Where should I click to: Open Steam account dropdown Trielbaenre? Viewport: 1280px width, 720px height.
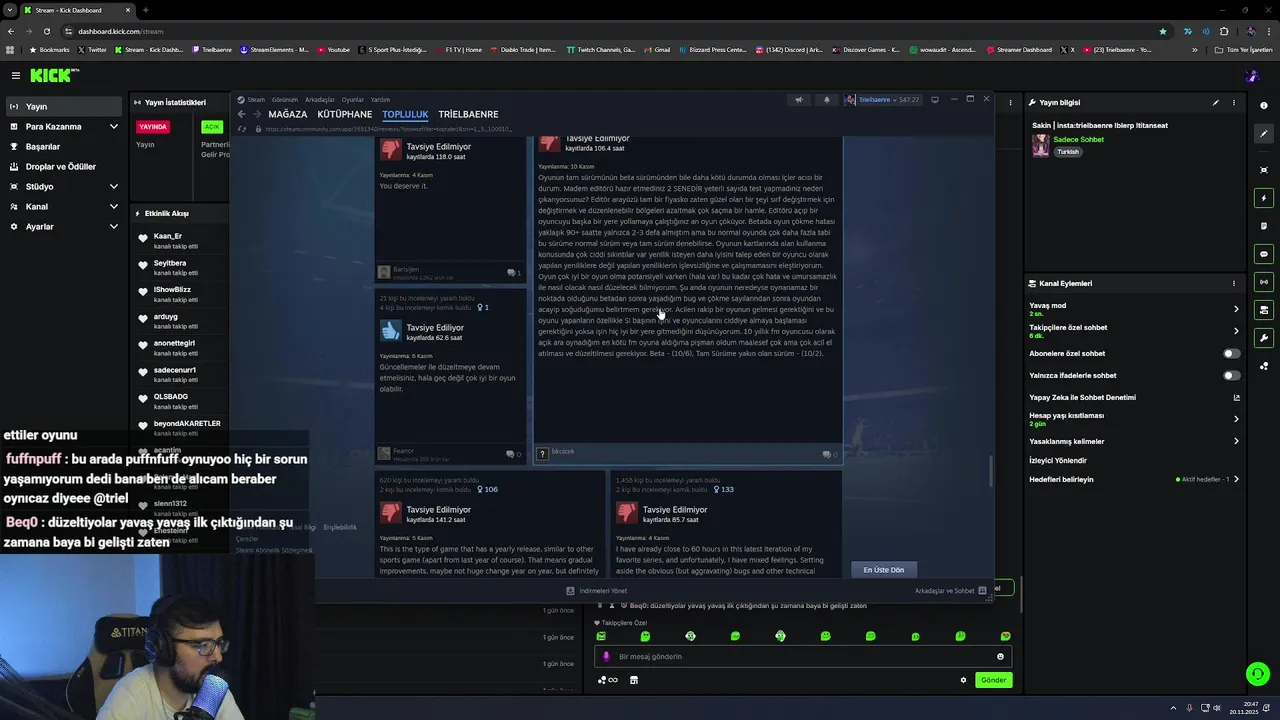(883, 100)
